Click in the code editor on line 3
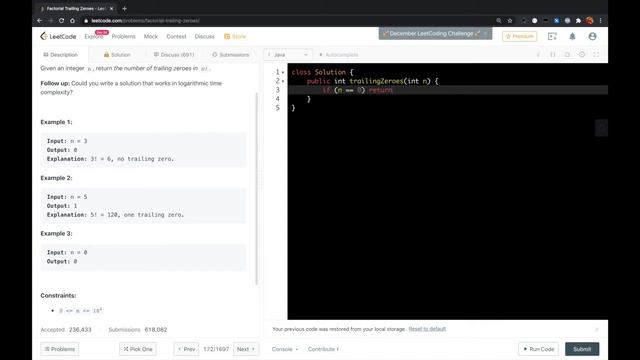Image resolution: width=640 pixels, height=360 pixels. coord(448,90)
